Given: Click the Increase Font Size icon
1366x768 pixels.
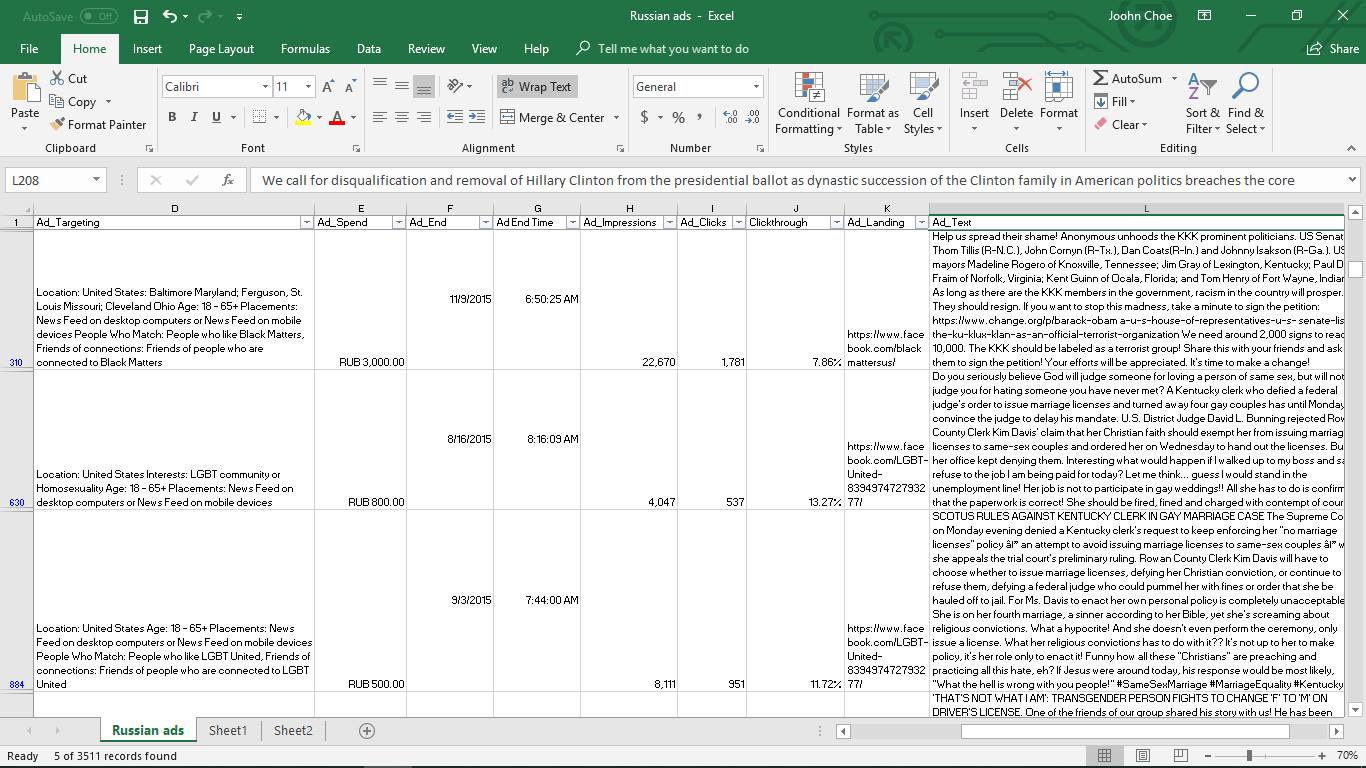Looking at the screenshot, I should point(328,87).
